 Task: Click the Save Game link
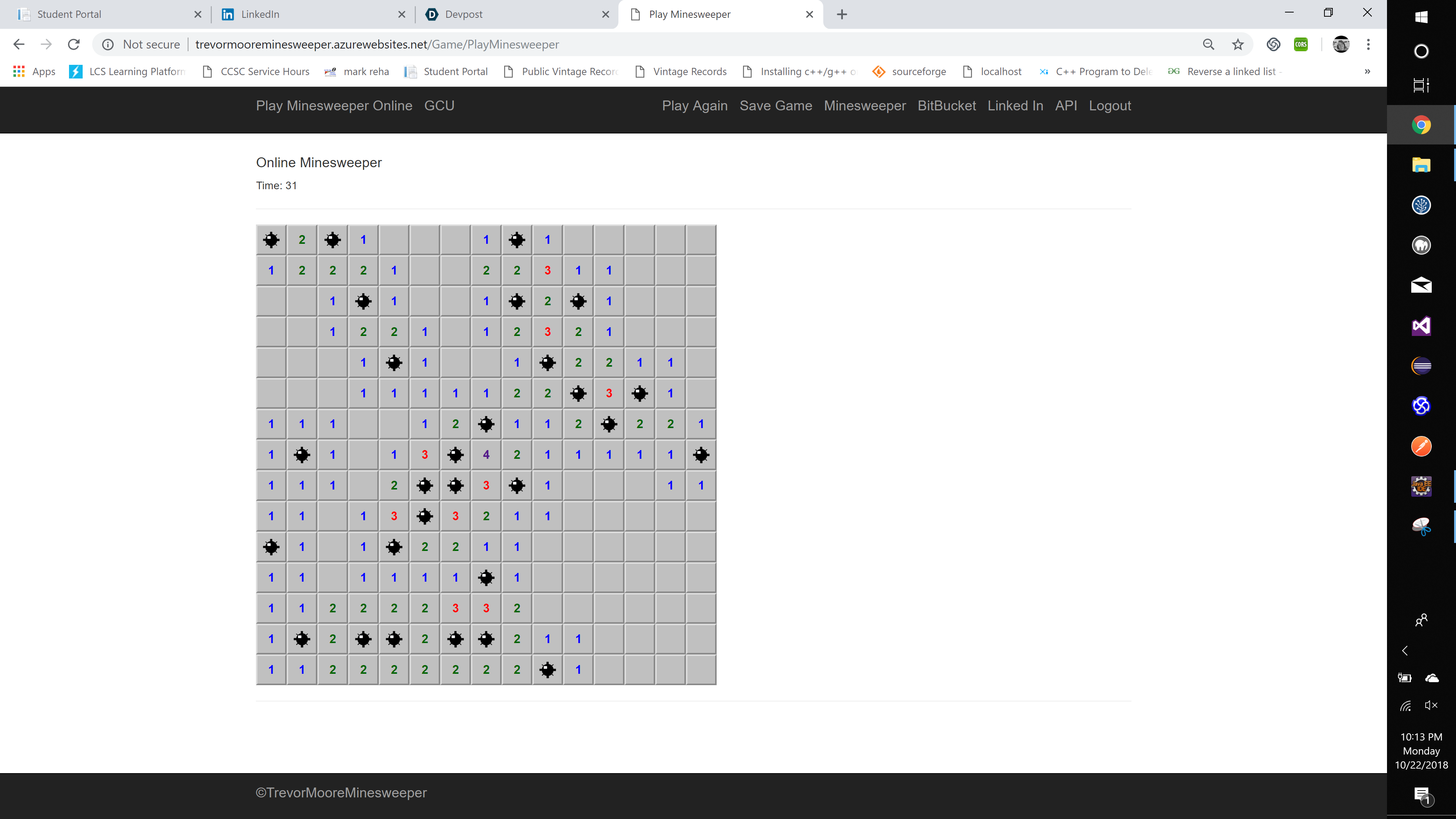coord(775,106)
